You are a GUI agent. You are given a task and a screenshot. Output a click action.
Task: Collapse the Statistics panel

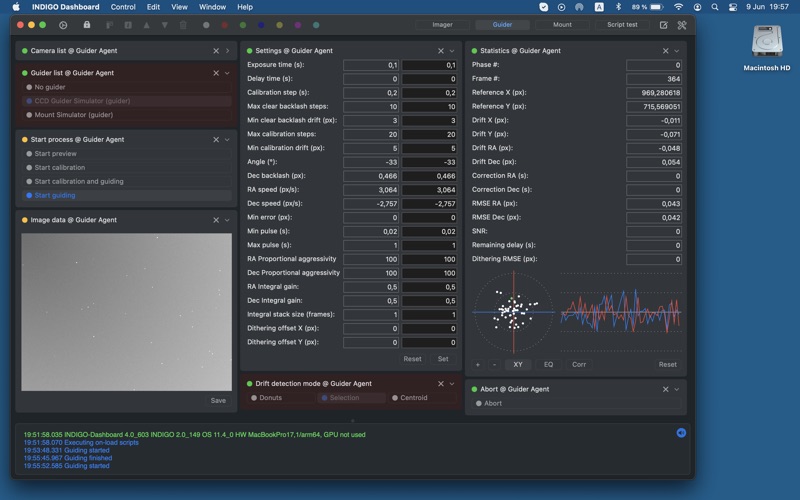677,51
